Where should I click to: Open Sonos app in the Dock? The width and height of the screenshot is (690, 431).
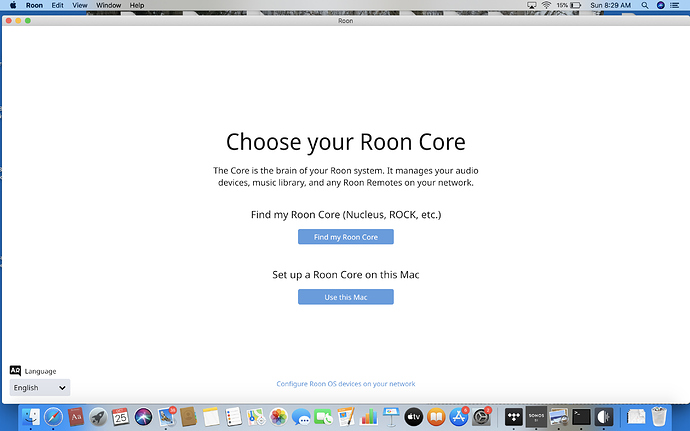[536, 416]
